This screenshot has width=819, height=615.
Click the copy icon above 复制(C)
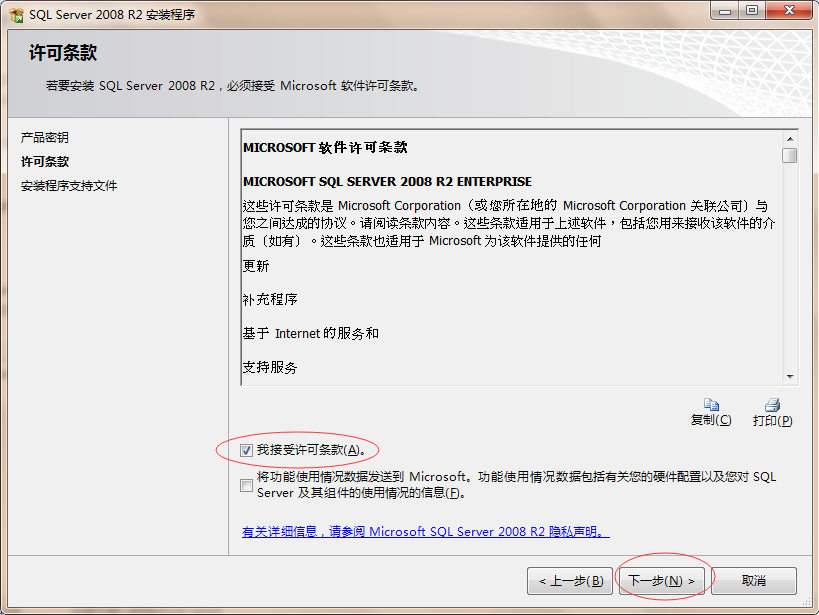tap(711, 404)
